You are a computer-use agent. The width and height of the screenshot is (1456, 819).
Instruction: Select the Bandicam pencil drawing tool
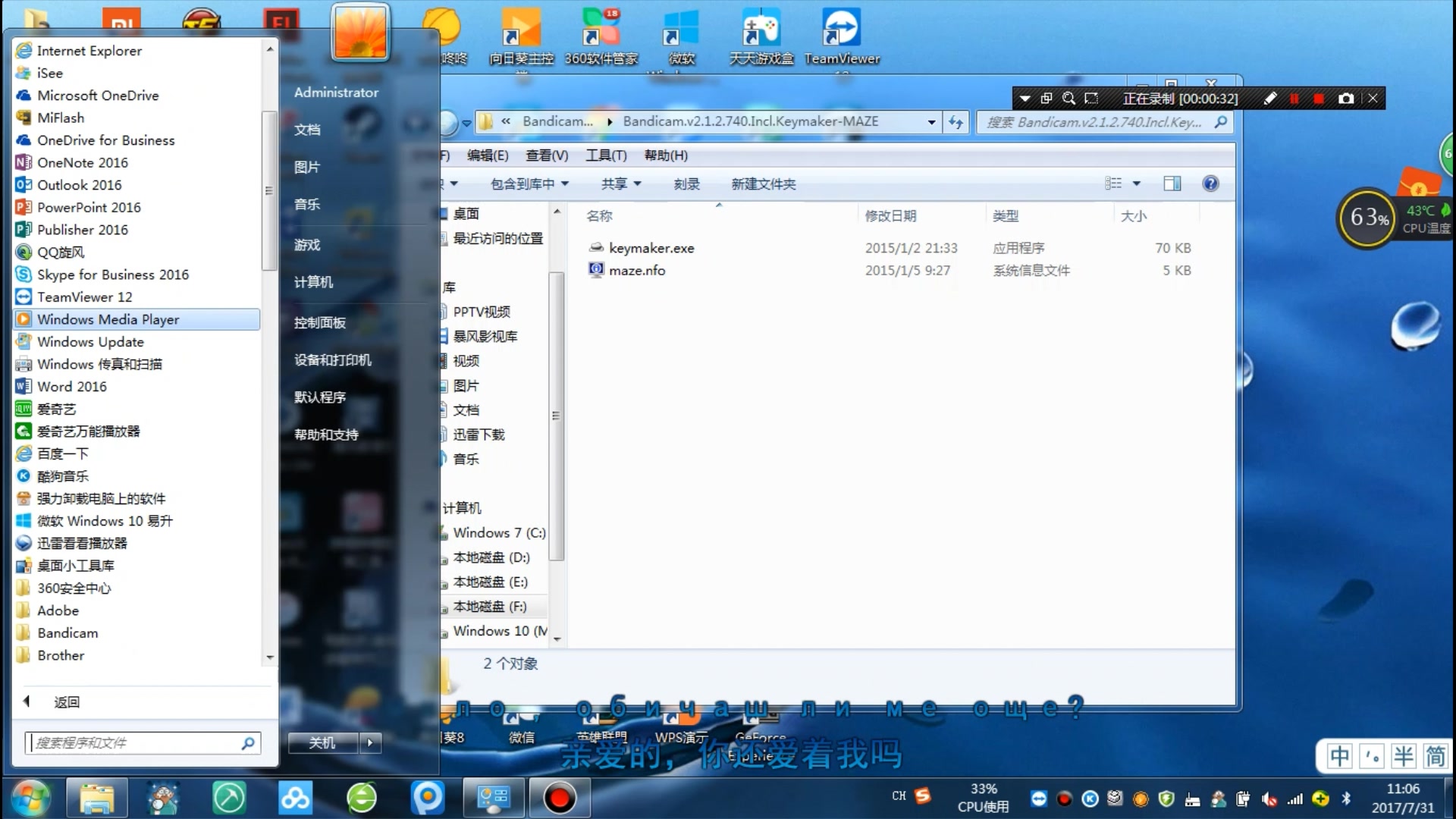pyautogui.click(x=1270, y=99)
